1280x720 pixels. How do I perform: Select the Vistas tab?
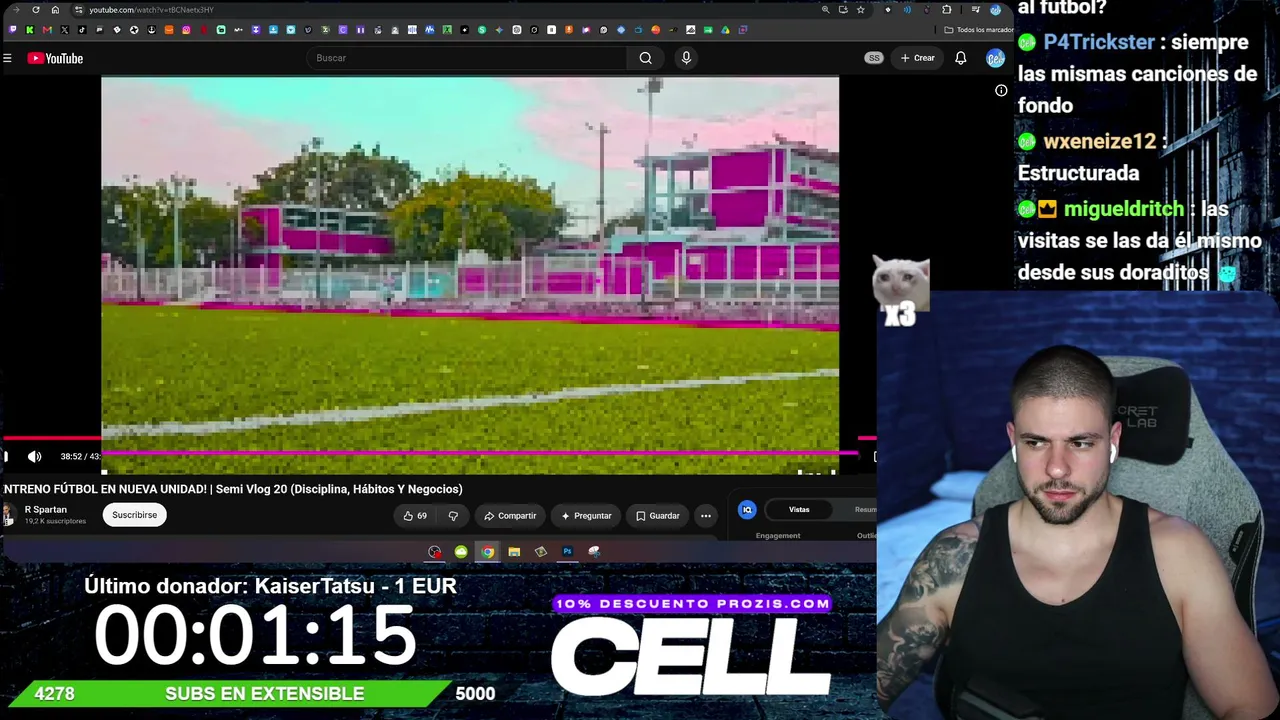point(799,510)
